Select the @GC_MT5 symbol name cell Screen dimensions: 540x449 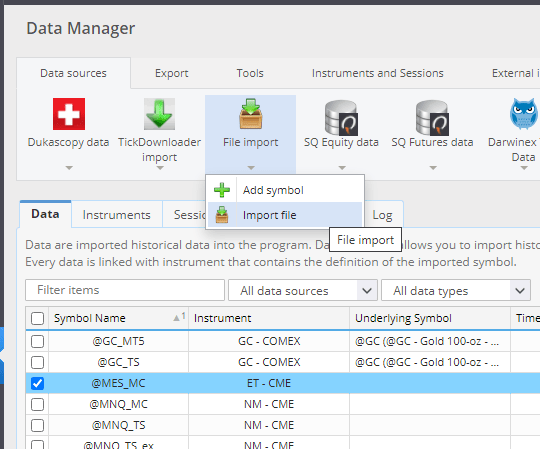point(118,341)
